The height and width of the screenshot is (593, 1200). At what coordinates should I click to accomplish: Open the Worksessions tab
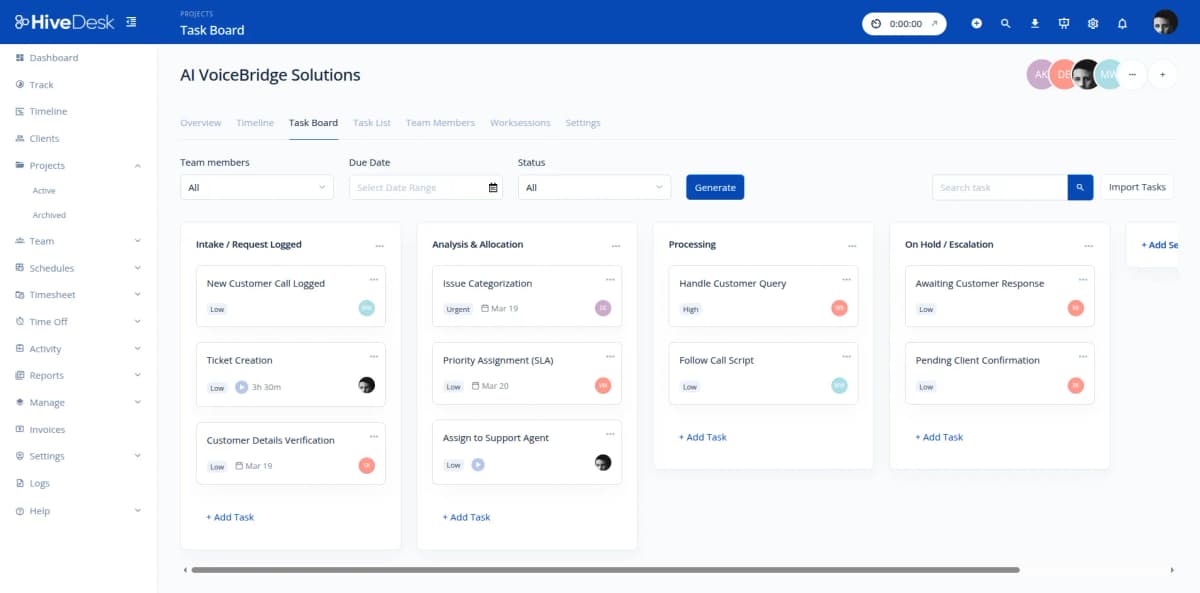click(x=520, y=122)
